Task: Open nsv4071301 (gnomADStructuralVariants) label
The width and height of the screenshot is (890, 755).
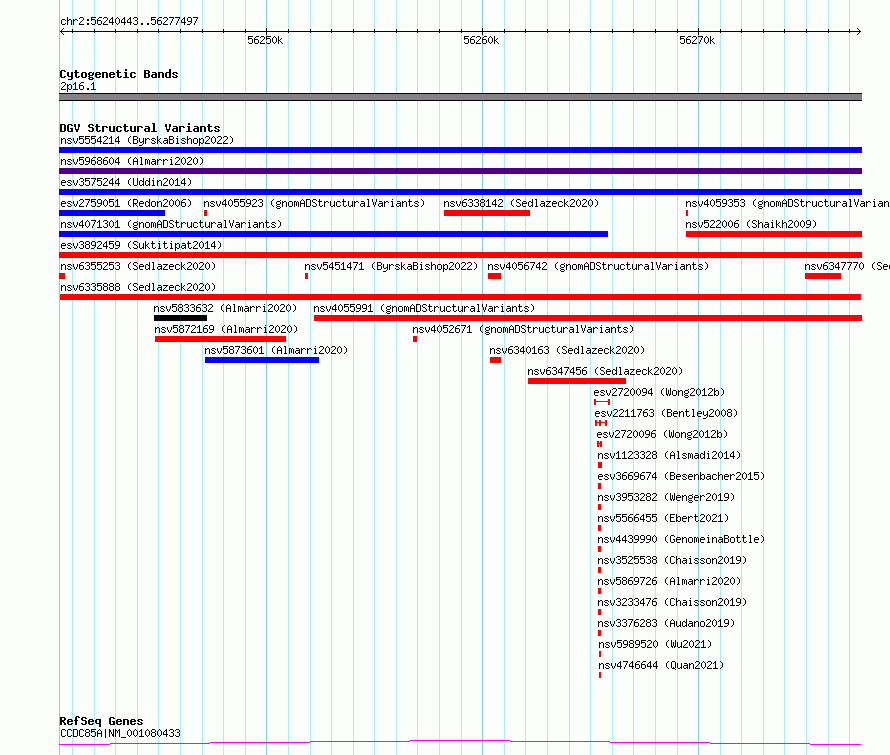Action: click(x=171, y=224)
